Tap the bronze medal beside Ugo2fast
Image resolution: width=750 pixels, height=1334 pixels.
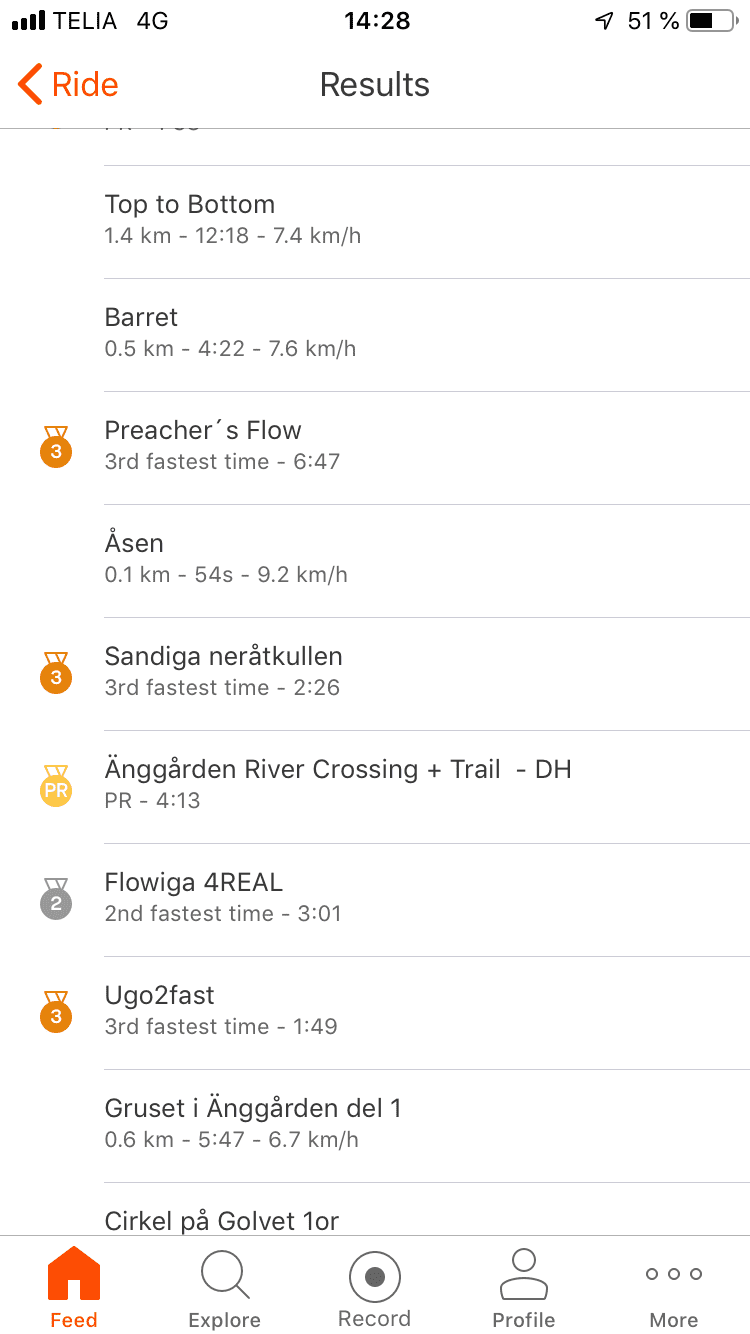point(56,1012)
